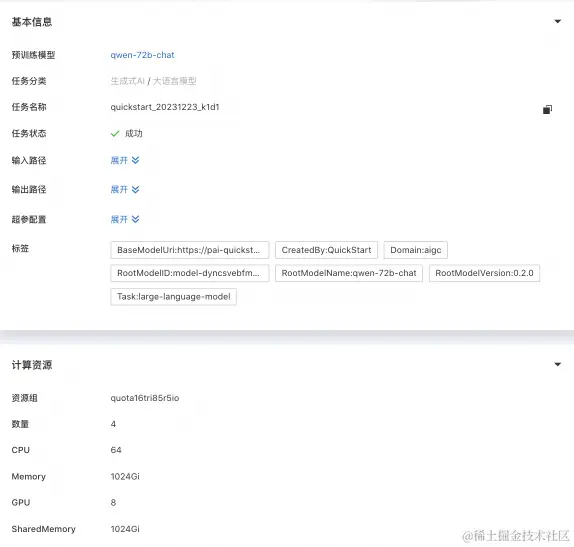Select the CreatedBy:QuickStart tag
The width and height of the screenshot is (574, 547).
click(x=326, y=250)
